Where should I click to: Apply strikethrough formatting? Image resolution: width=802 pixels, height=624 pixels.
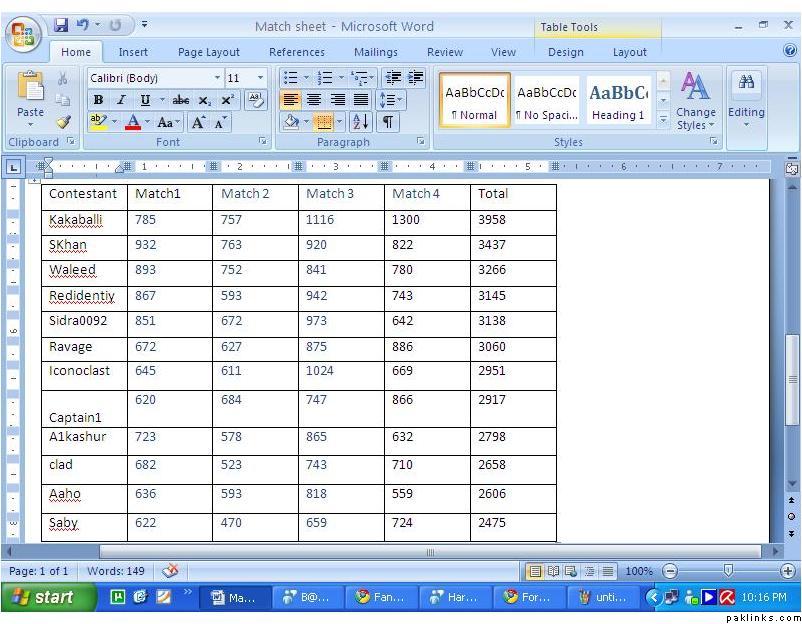[180, 100]
